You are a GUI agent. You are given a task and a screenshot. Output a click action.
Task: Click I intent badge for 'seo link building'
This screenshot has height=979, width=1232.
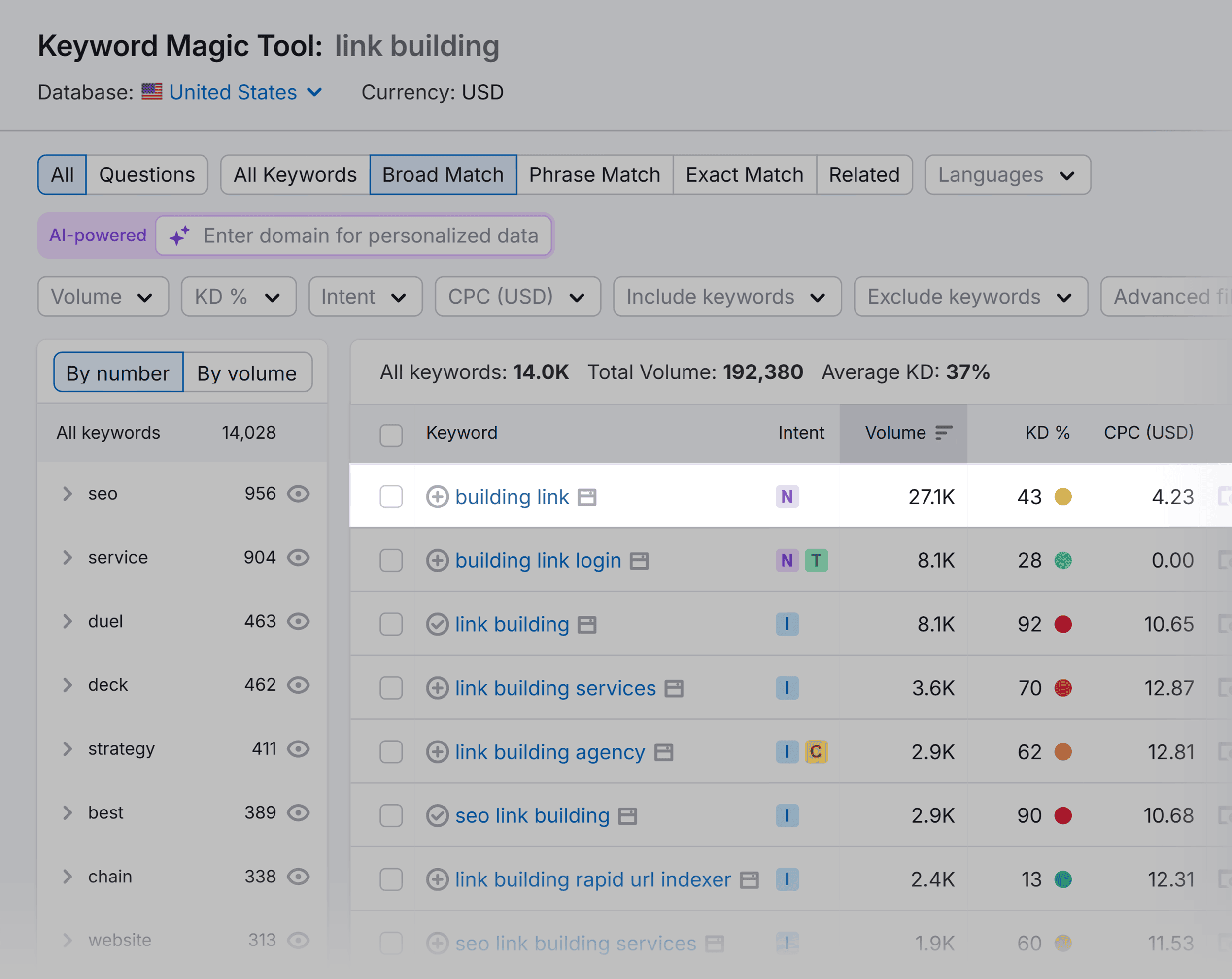(787, 815)
